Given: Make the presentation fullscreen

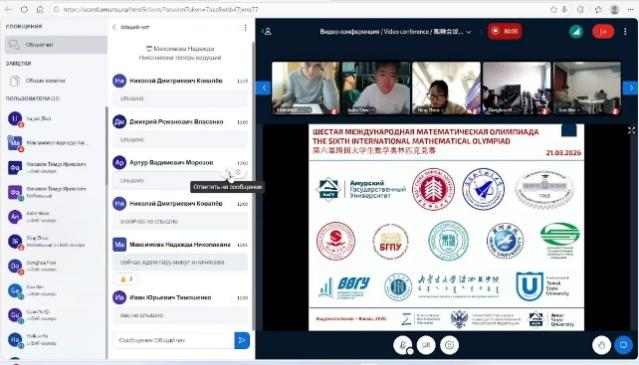Looking at the screenshot, I should pos(631,130).
